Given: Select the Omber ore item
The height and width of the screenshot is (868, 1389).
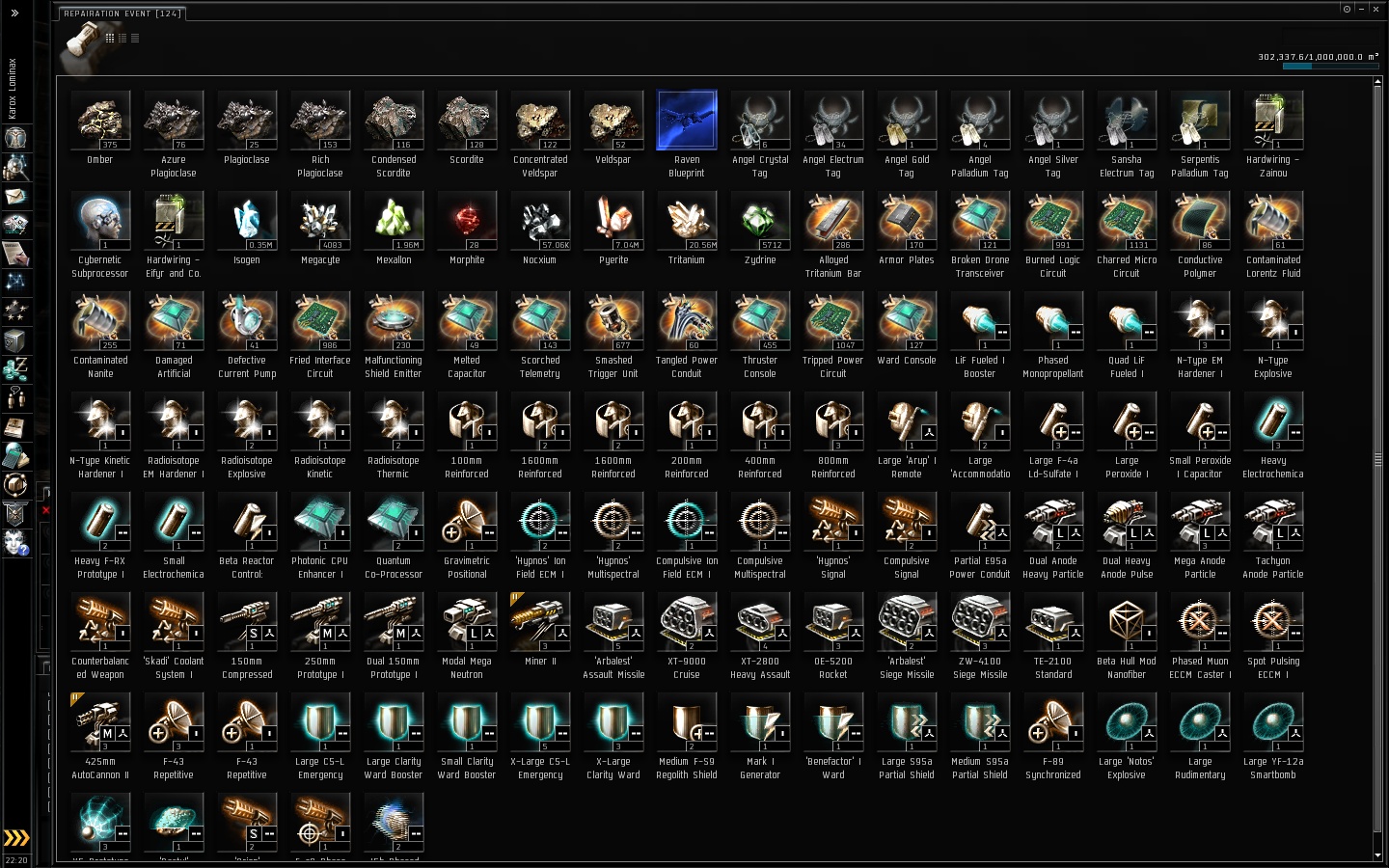Looking at the screenshot, I should [100, 128].
